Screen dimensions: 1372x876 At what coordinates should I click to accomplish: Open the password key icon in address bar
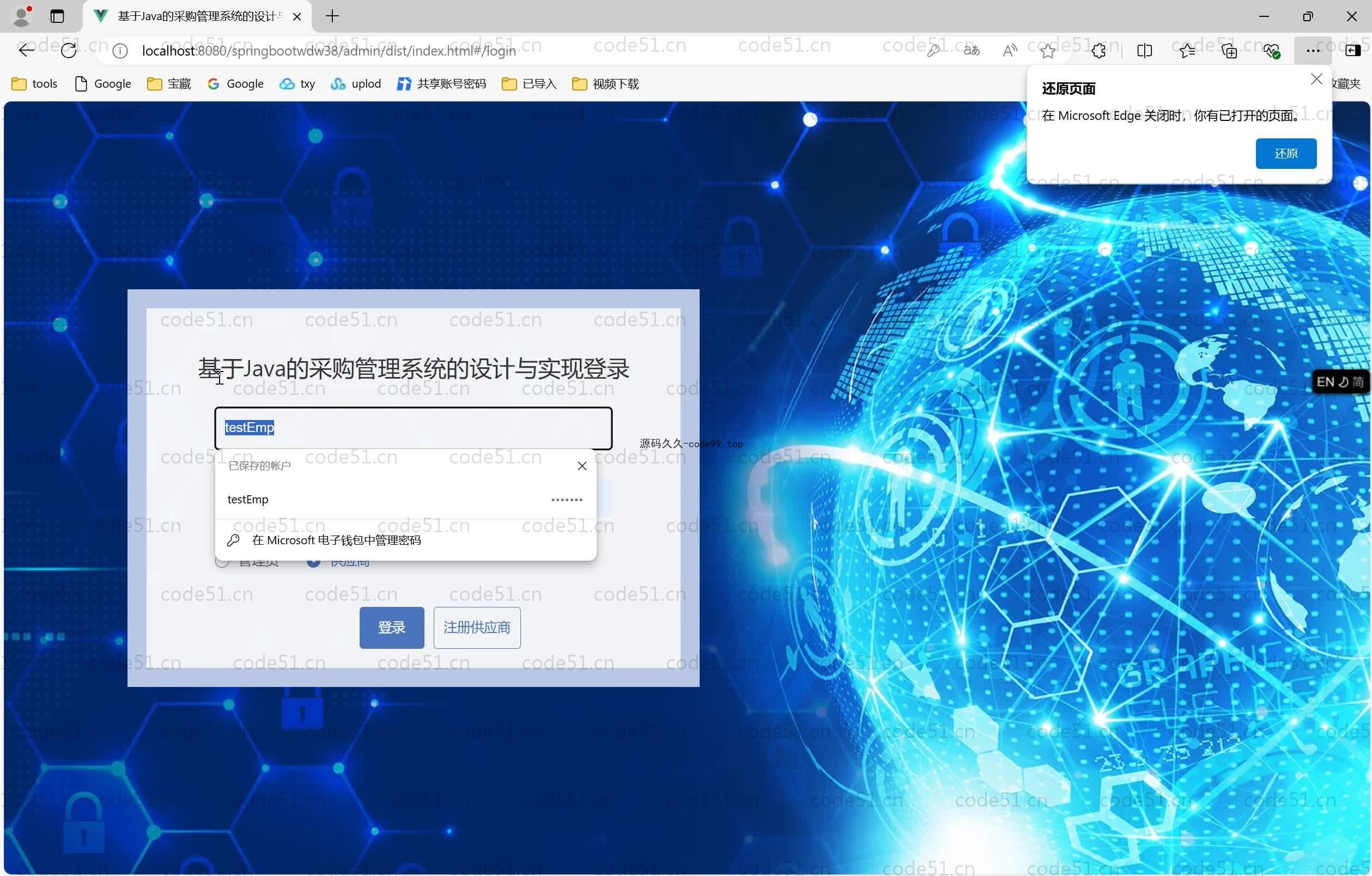click(x=933, y=51)
